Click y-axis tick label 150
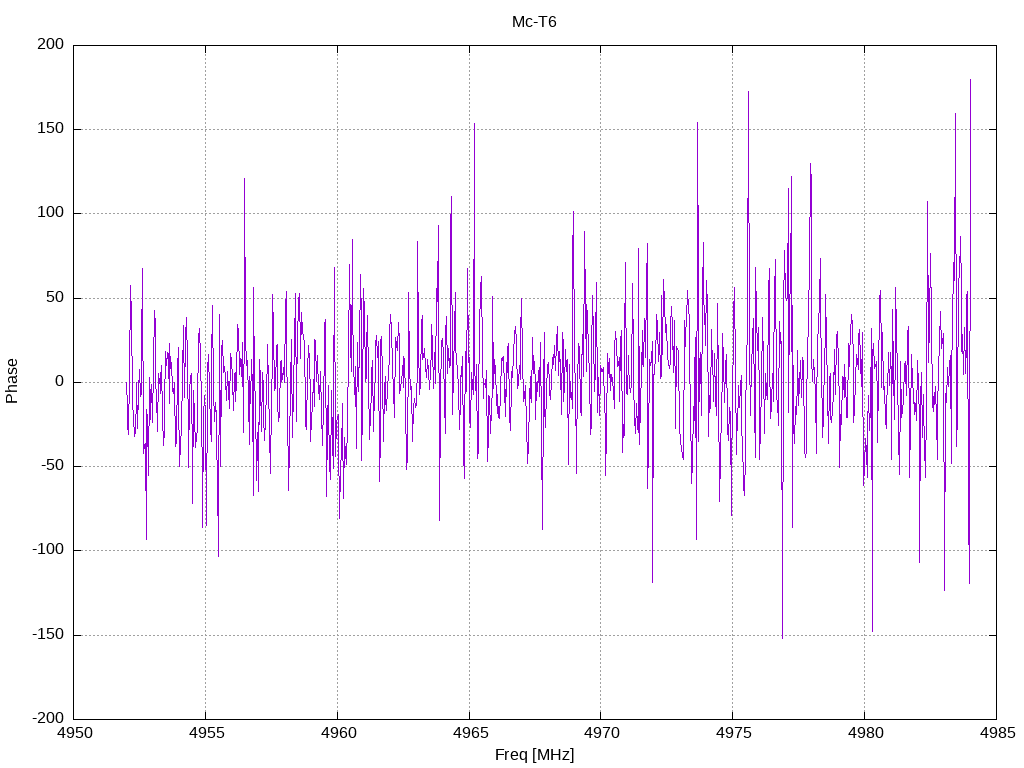1024x768 pixels. 51,128
